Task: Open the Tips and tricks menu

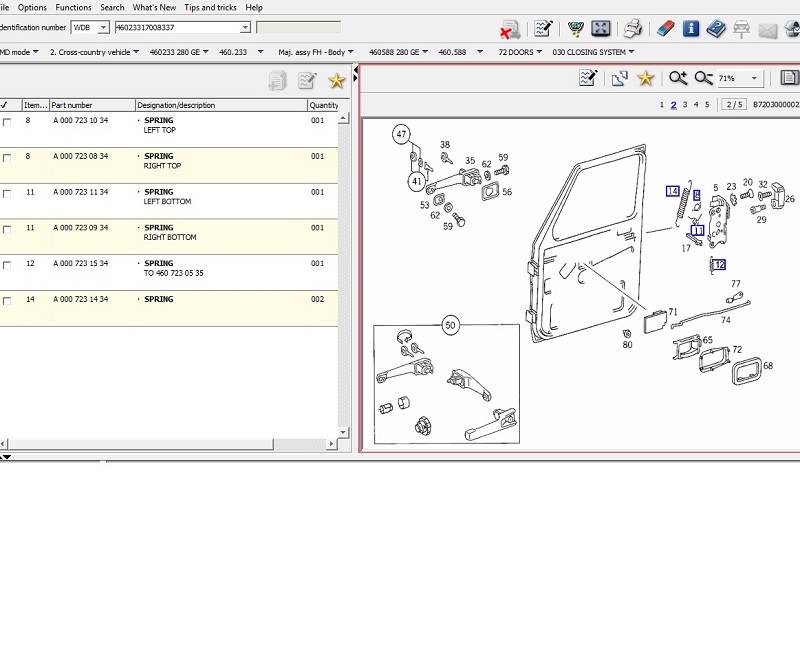Action: click(210, 7)
